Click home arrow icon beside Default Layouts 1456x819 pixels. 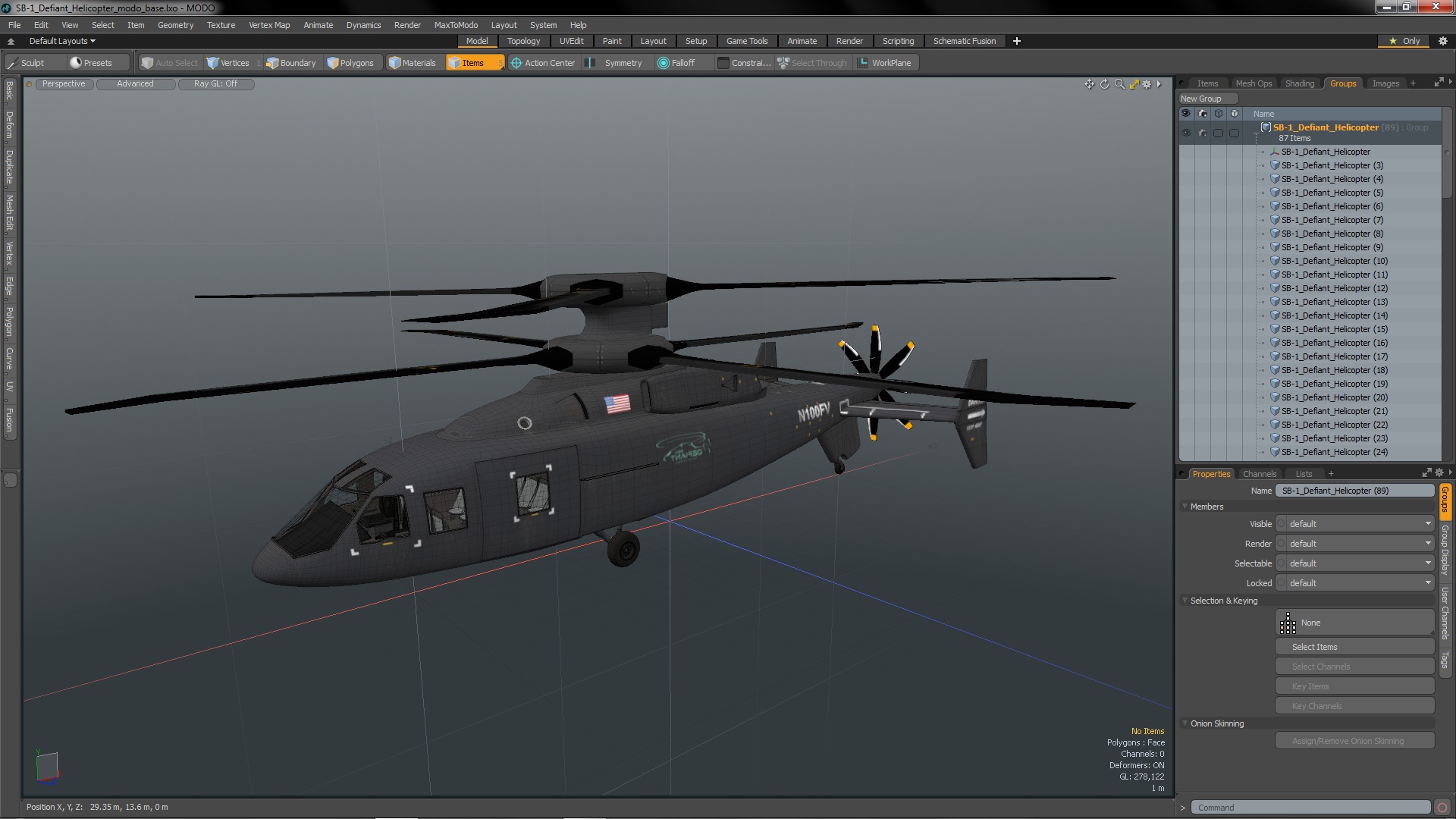tap(11, 41)
